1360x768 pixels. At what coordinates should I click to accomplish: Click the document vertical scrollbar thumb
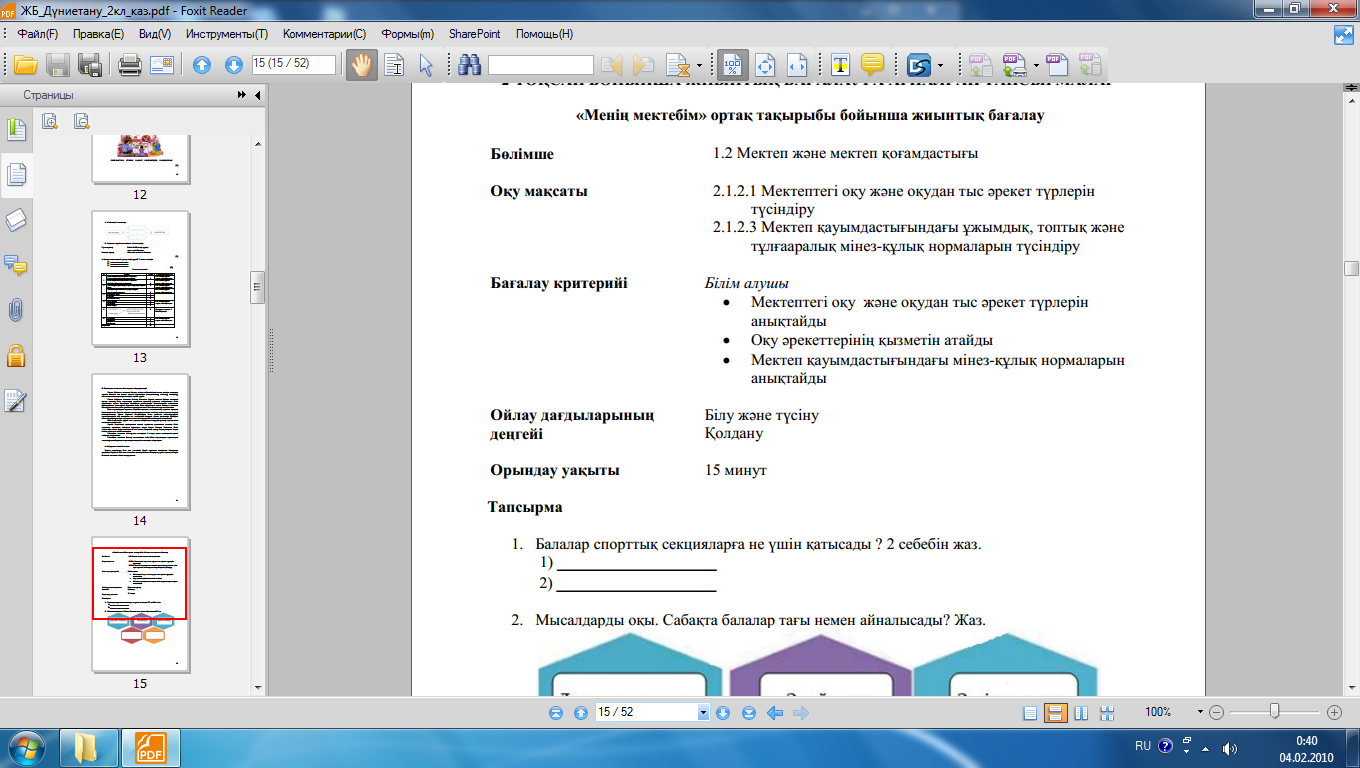1352,268
